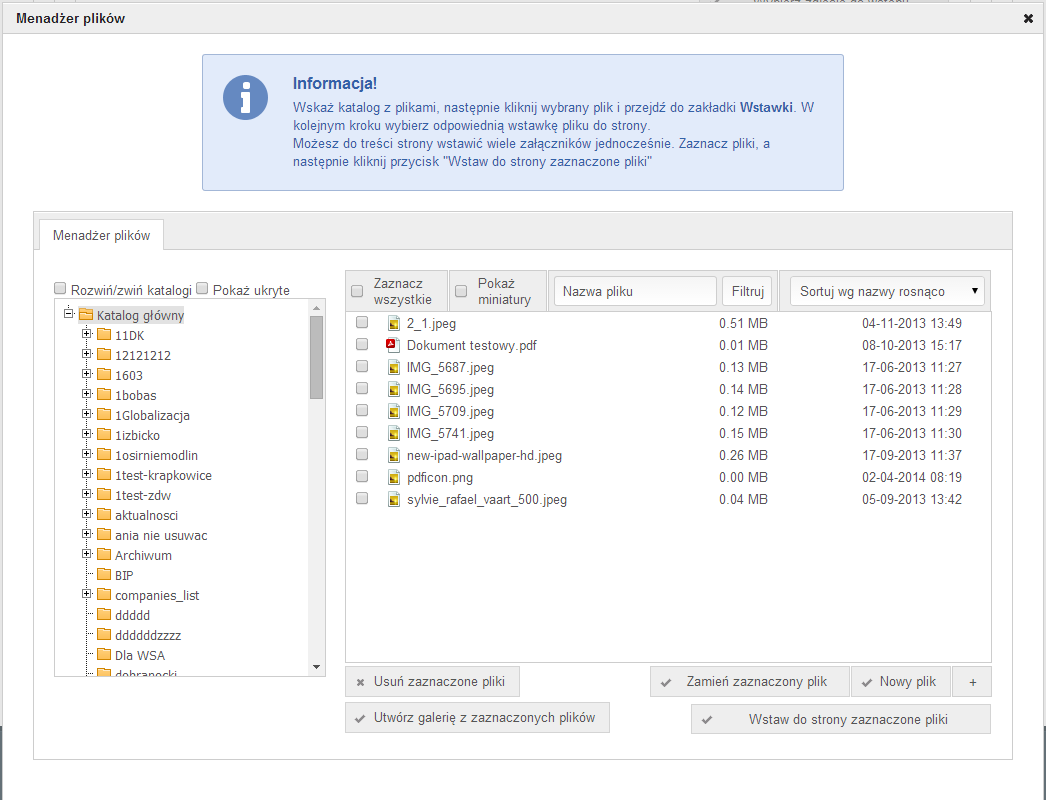Click the image icon of IMG_5741.jpeg
This screenshot has width=1046, height=800.
394,434
